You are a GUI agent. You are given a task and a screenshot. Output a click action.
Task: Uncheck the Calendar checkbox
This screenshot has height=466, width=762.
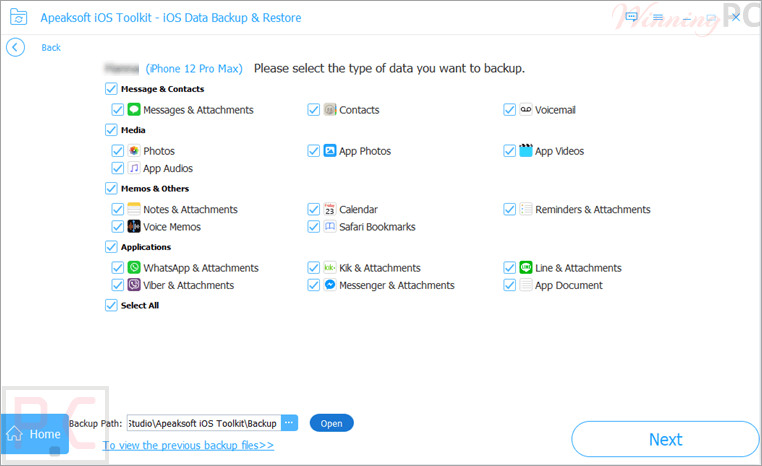pos(313,209)
